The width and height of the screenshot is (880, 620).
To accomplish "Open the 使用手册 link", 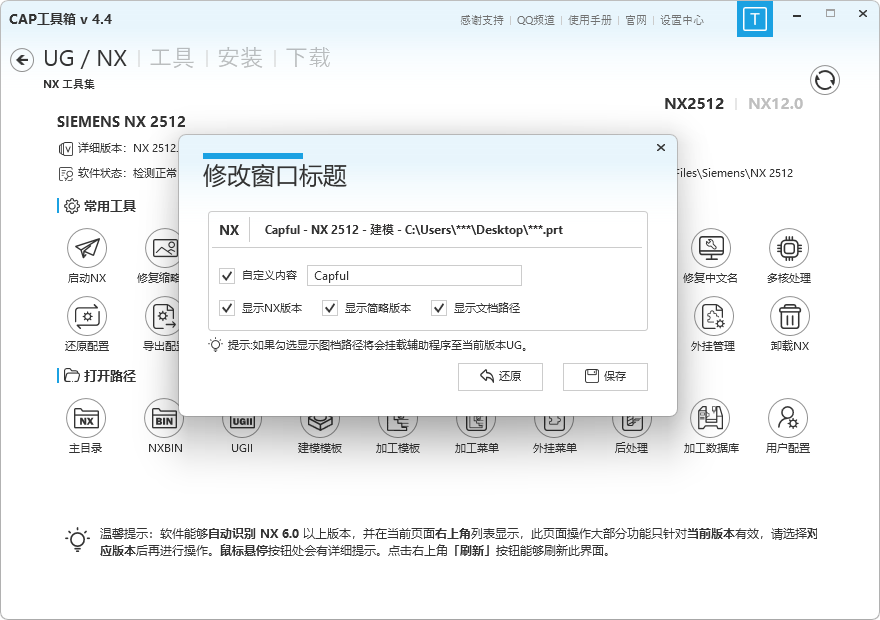I will pyautogui.click(x=590, y=20).
